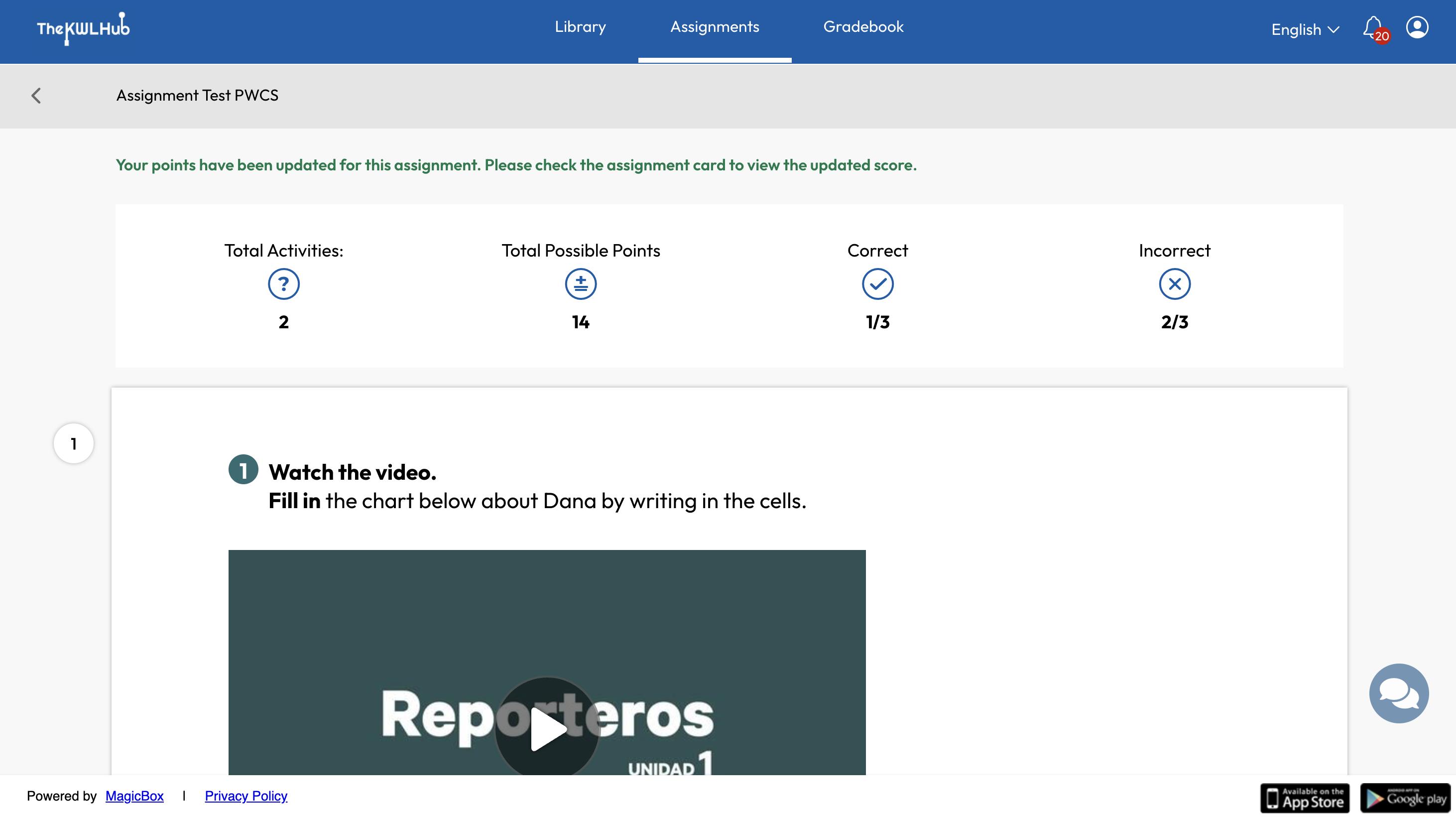Follow the MagicBox link

click(134, 796)
